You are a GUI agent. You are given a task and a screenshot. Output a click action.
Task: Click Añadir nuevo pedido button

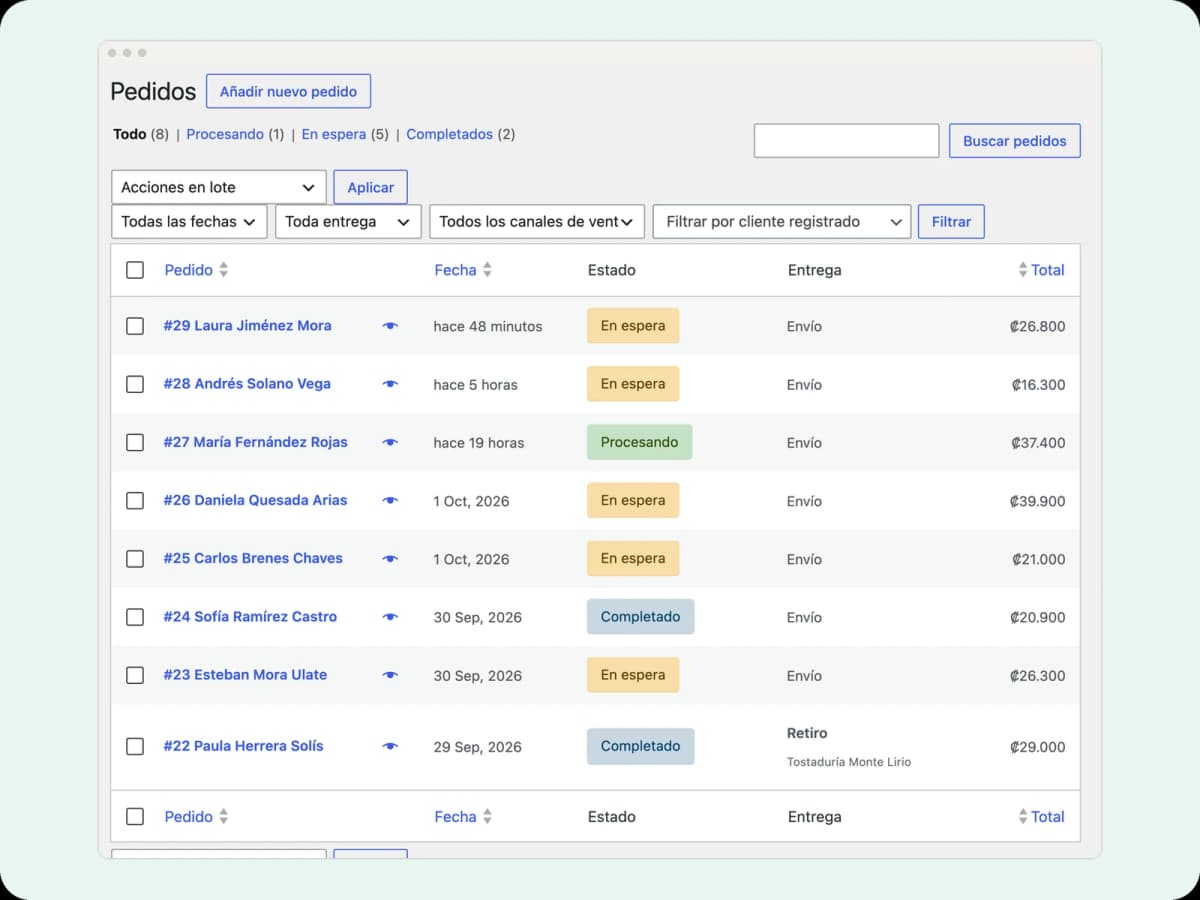pos(288,91)
